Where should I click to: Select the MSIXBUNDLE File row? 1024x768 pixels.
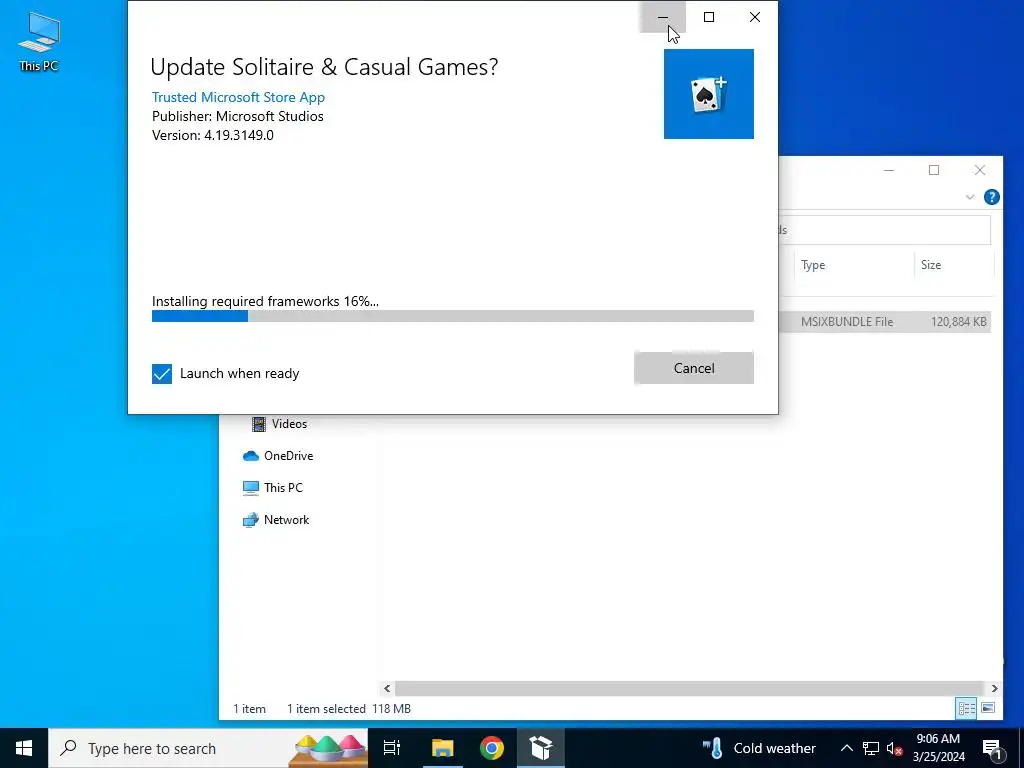point(885,321)
